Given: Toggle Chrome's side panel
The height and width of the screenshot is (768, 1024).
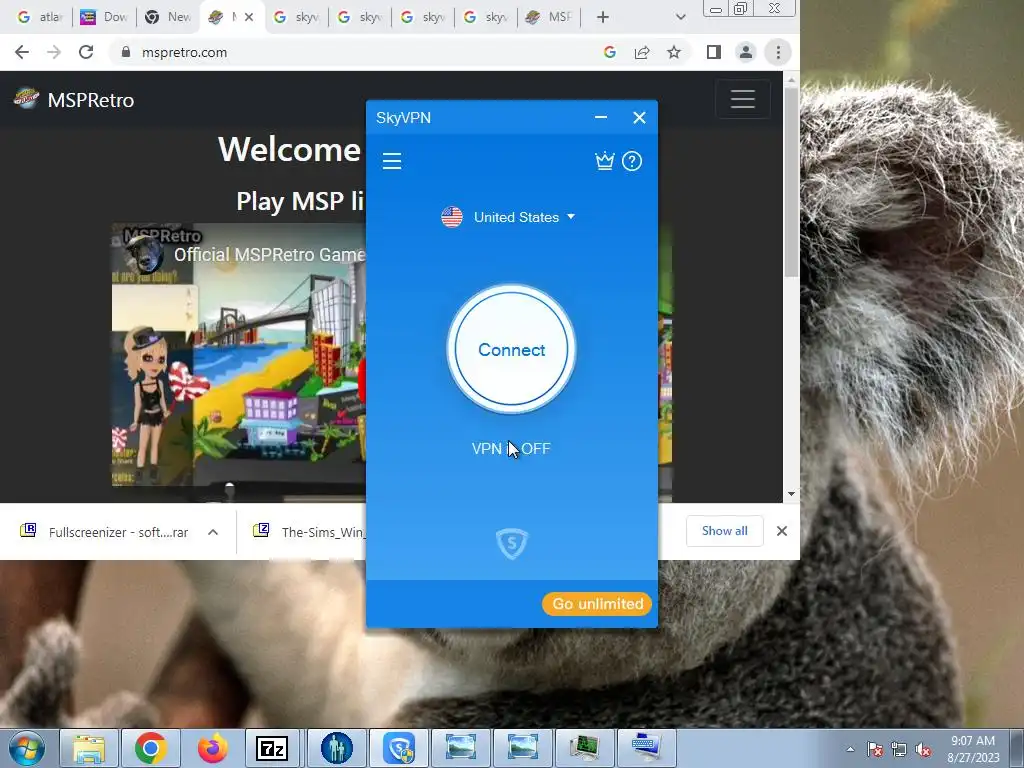Looking at the screenshot, I should [714, 52].
